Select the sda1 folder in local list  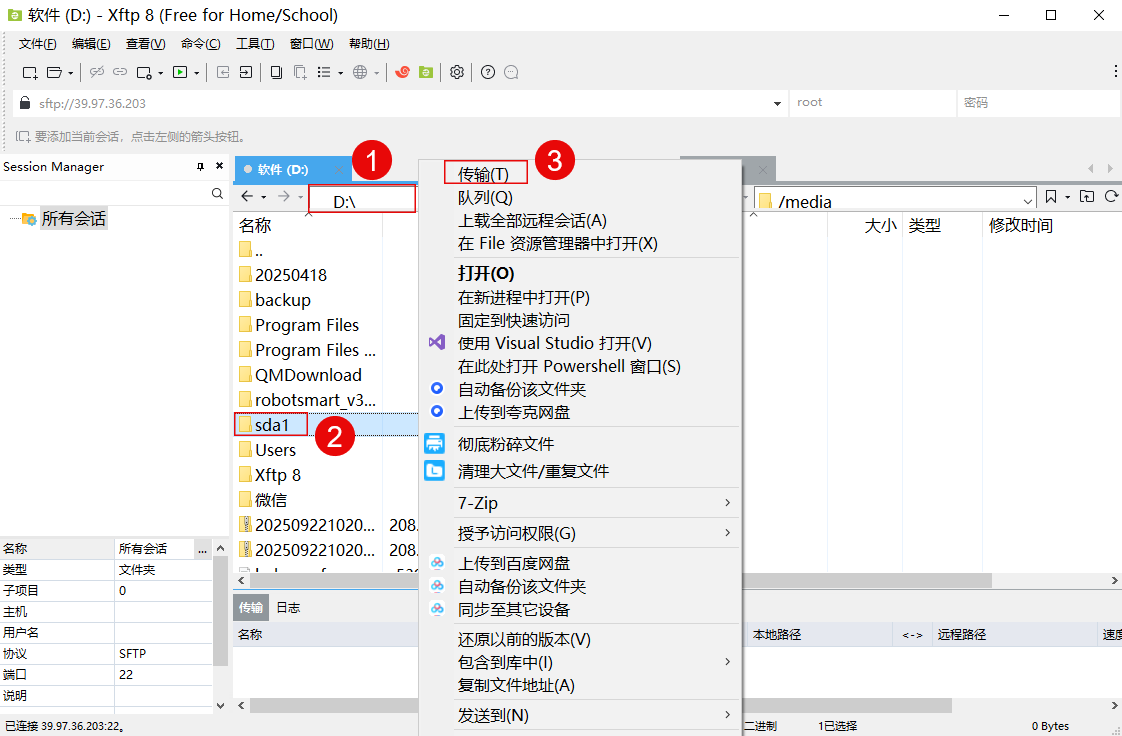click(x=271, y=425)
